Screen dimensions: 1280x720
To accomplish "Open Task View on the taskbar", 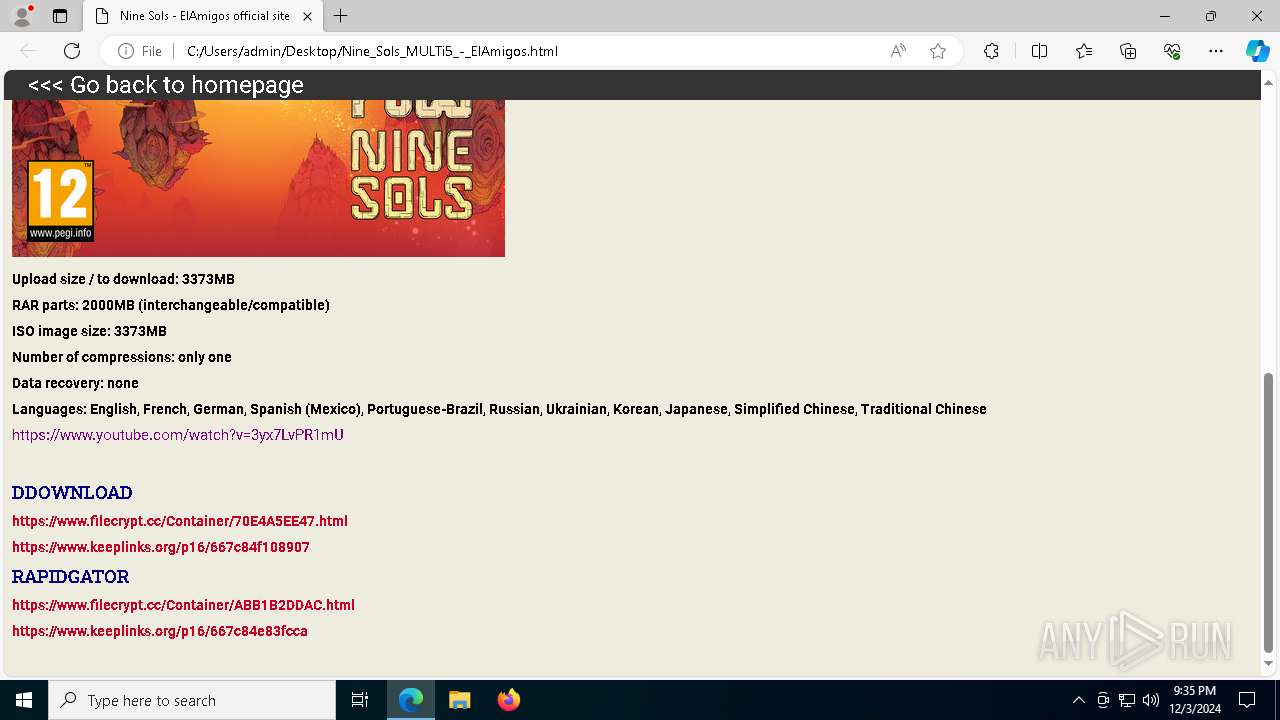I will (360, 700).
